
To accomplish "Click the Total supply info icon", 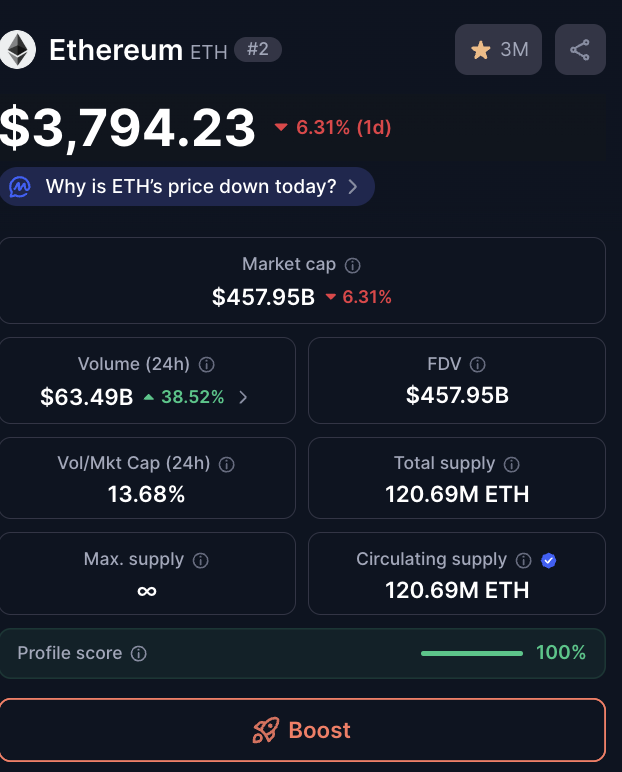I will point(512,464).
